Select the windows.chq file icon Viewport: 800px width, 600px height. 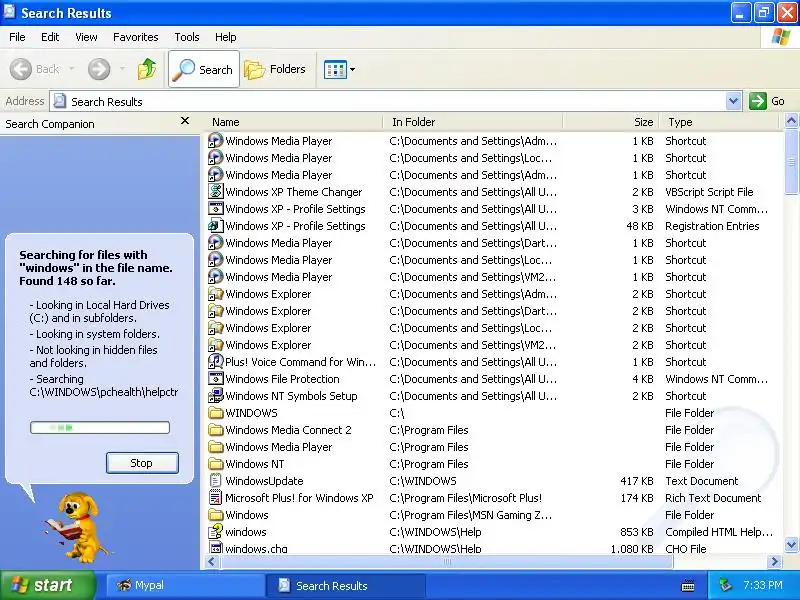coord(216,548)
